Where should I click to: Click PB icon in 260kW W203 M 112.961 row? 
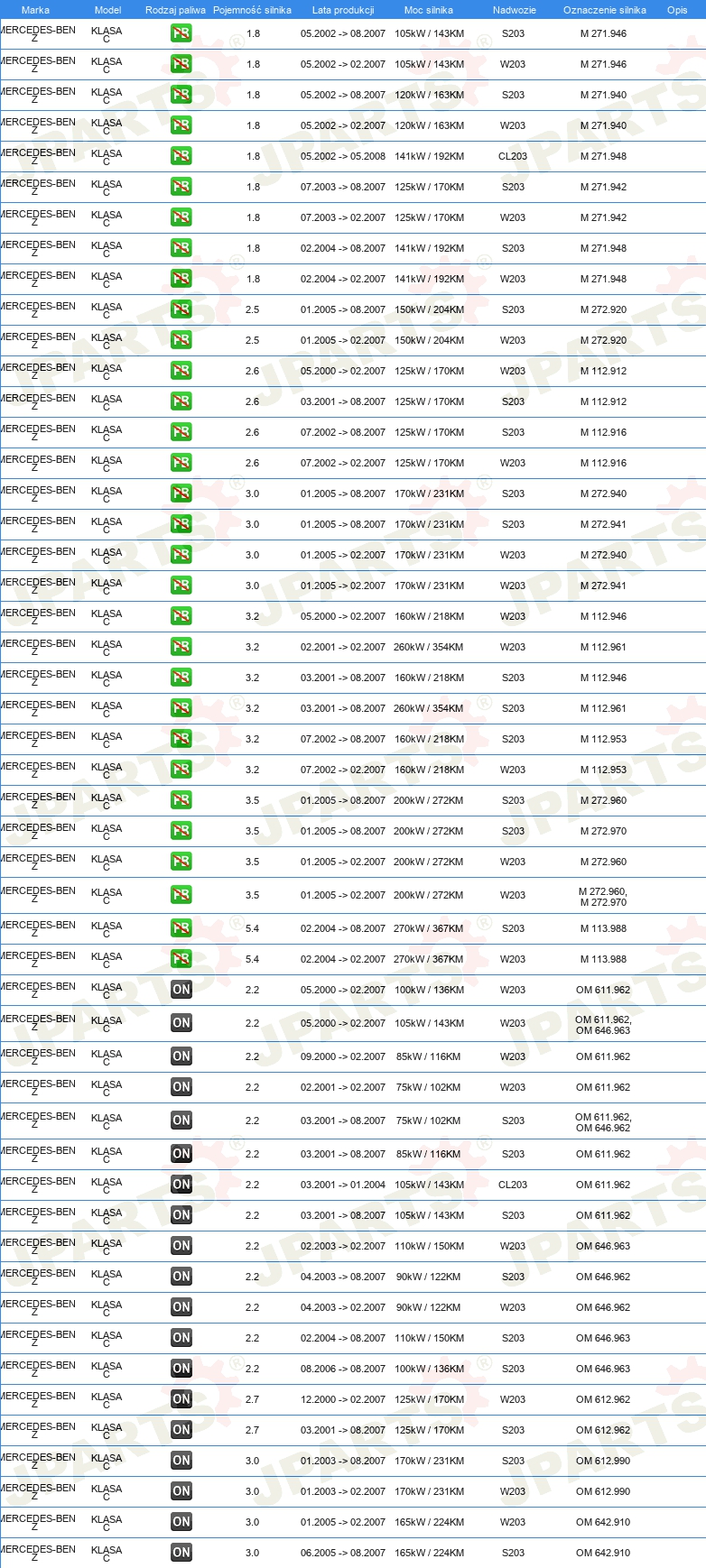coord(181,647)
